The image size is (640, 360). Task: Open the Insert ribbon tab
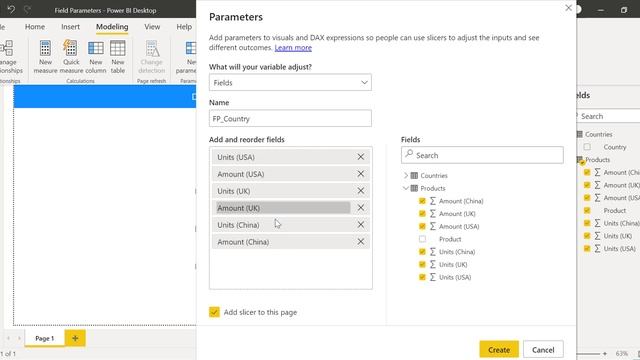(70, 27)
